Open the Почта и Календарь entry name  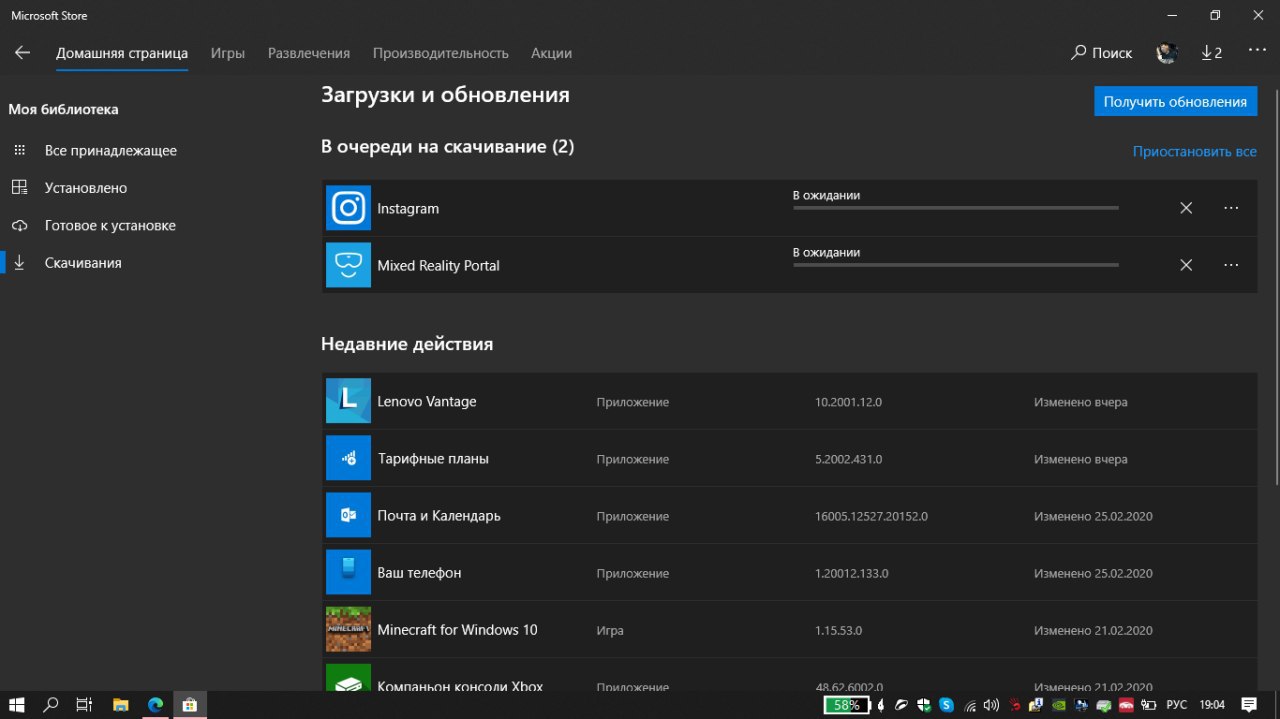click(439, 515)
